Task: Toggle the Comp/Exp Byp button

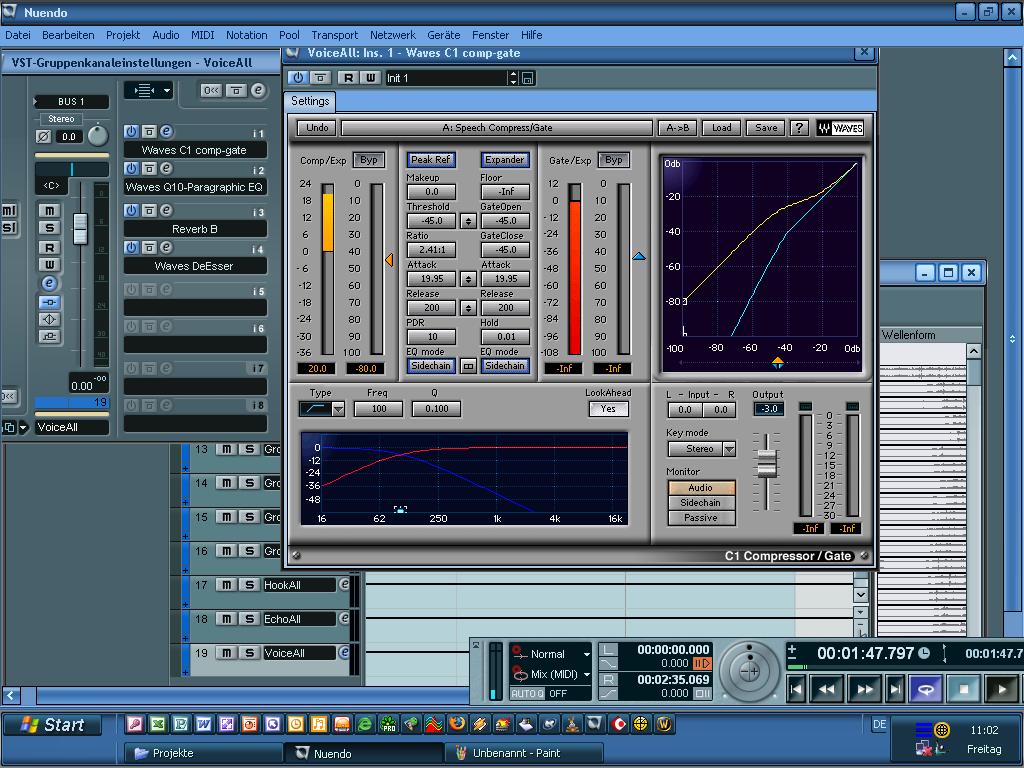Action: click(369, 160)
